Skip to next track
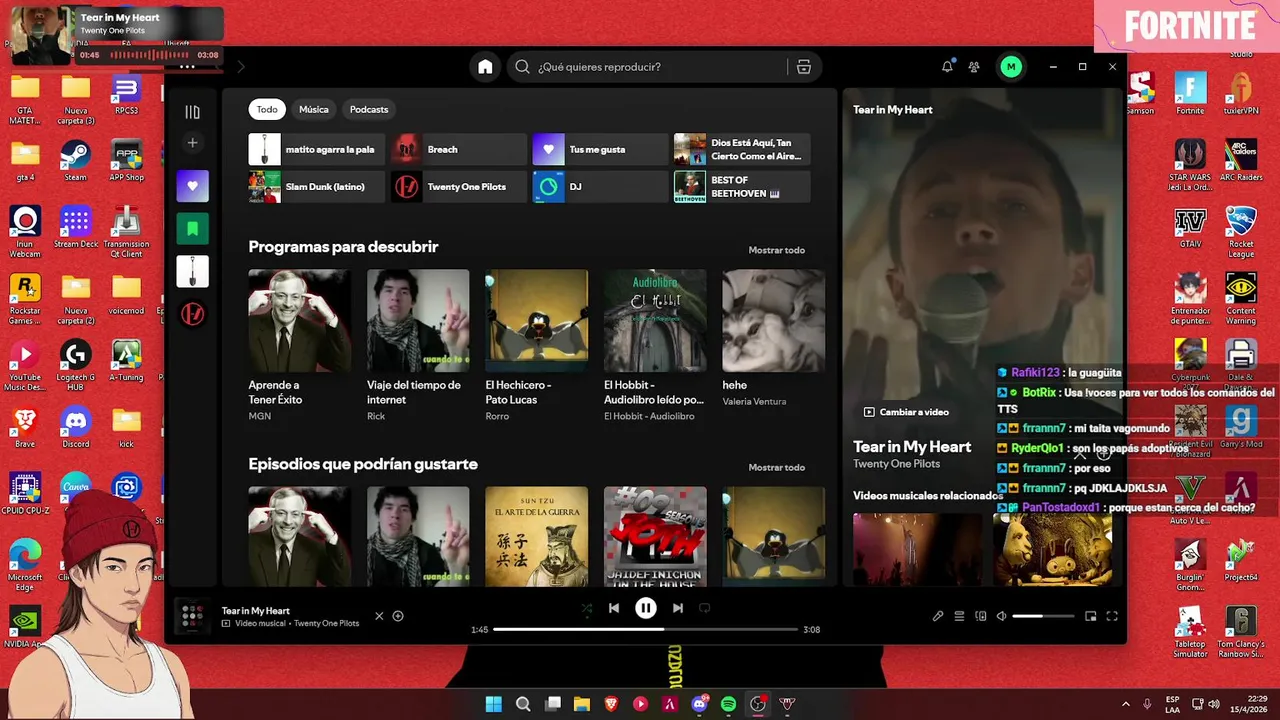 click(x=678, y=608)
